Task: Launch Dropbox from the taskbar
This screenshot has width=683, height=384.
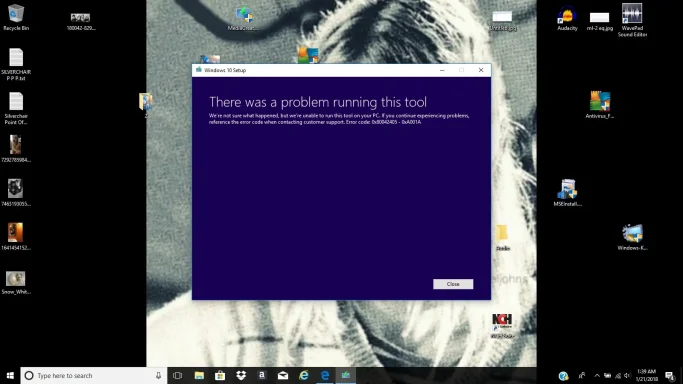Action: coord(241,375)
